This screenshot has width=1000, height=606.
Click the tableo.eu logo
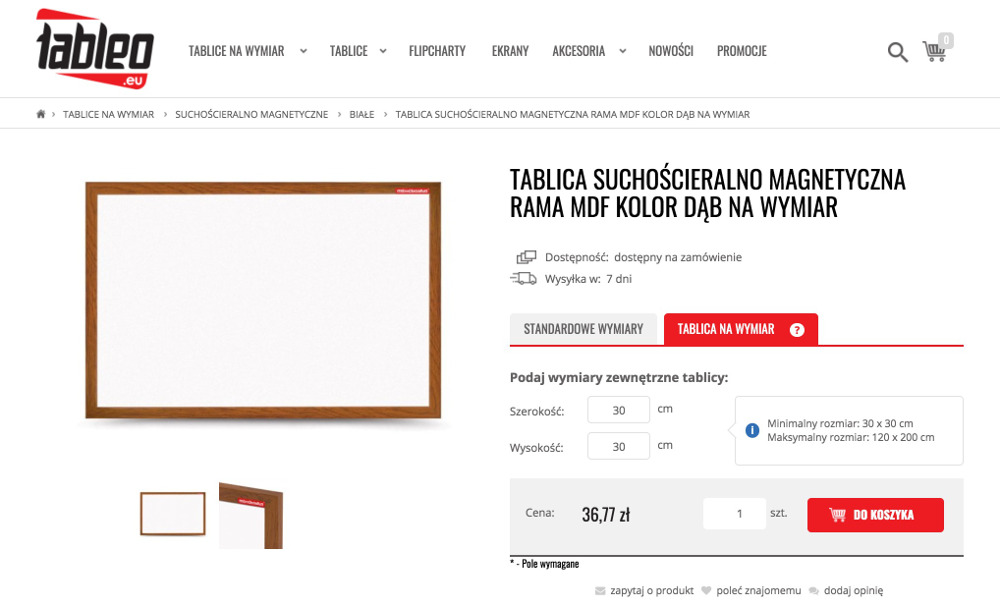(x=94, y=48)
